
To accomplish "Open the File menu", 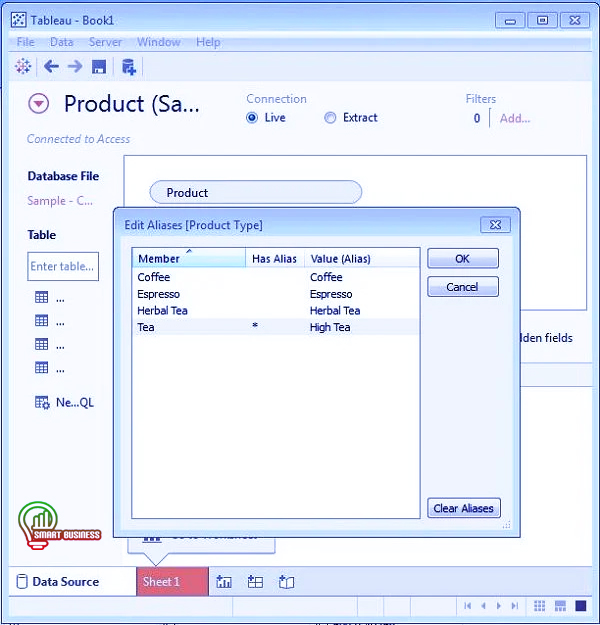I will click(x=26, y=42).
